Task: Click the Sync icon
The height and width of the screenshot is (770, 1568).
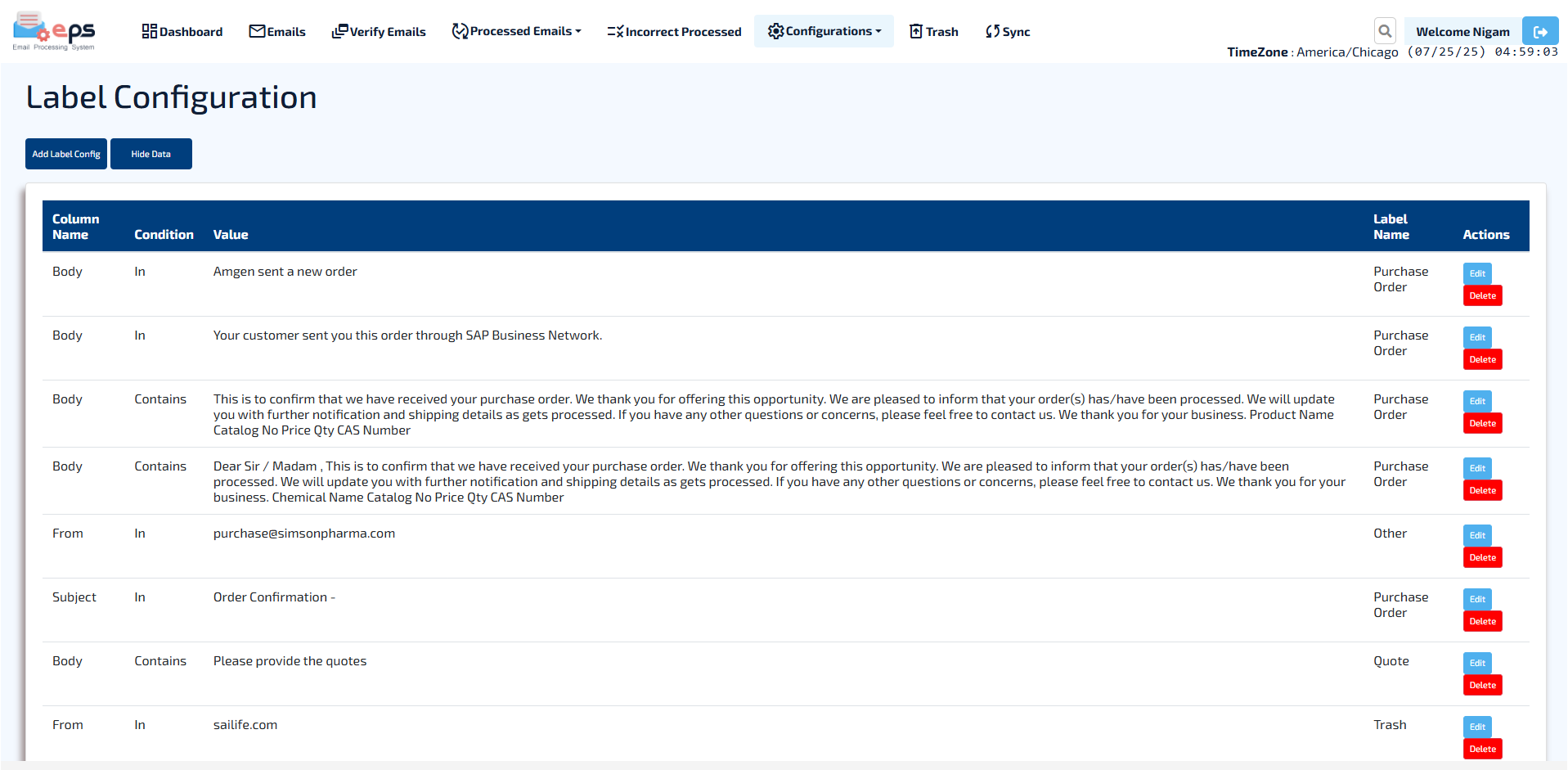Action: click(x=993, y=31)
